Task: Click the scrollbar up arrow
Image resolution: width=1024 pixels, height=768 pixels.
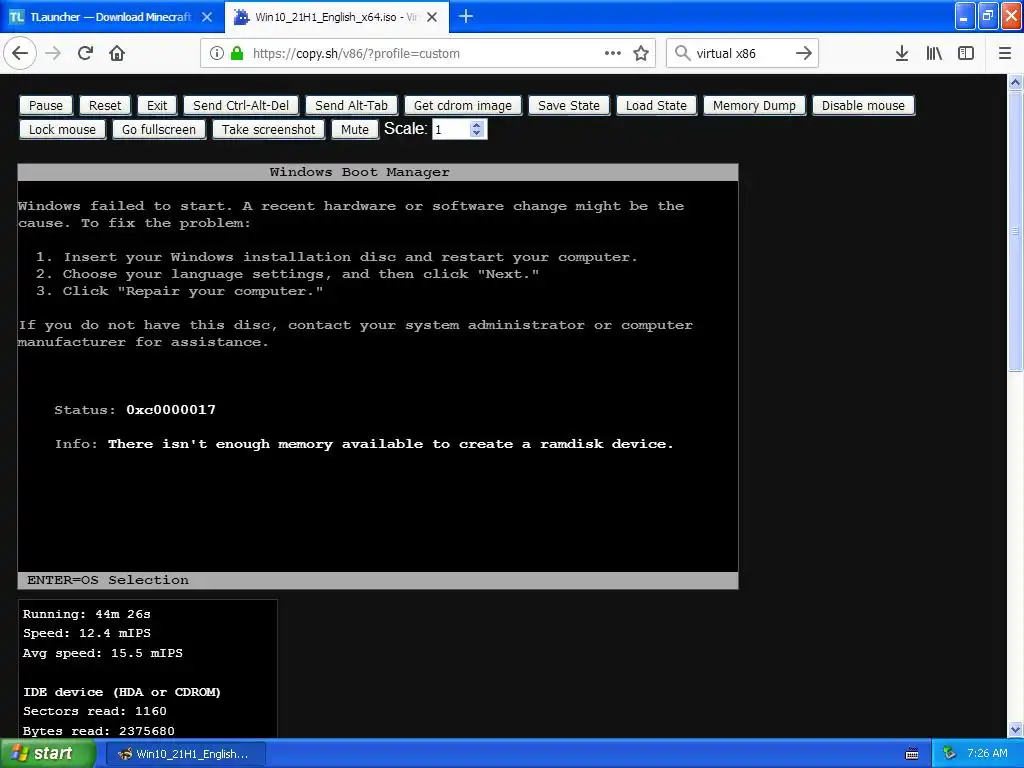Action: (x=1015, y=82)
